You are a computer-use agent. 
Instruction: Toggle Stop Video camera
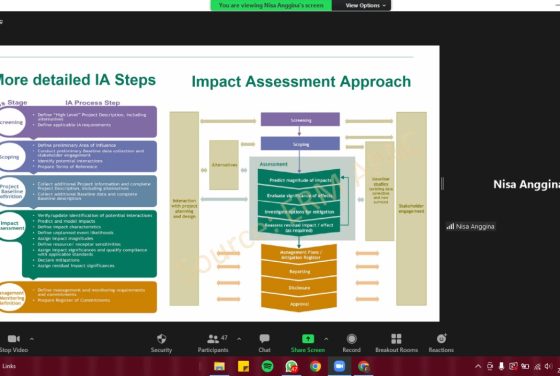[x=14, y=343]
